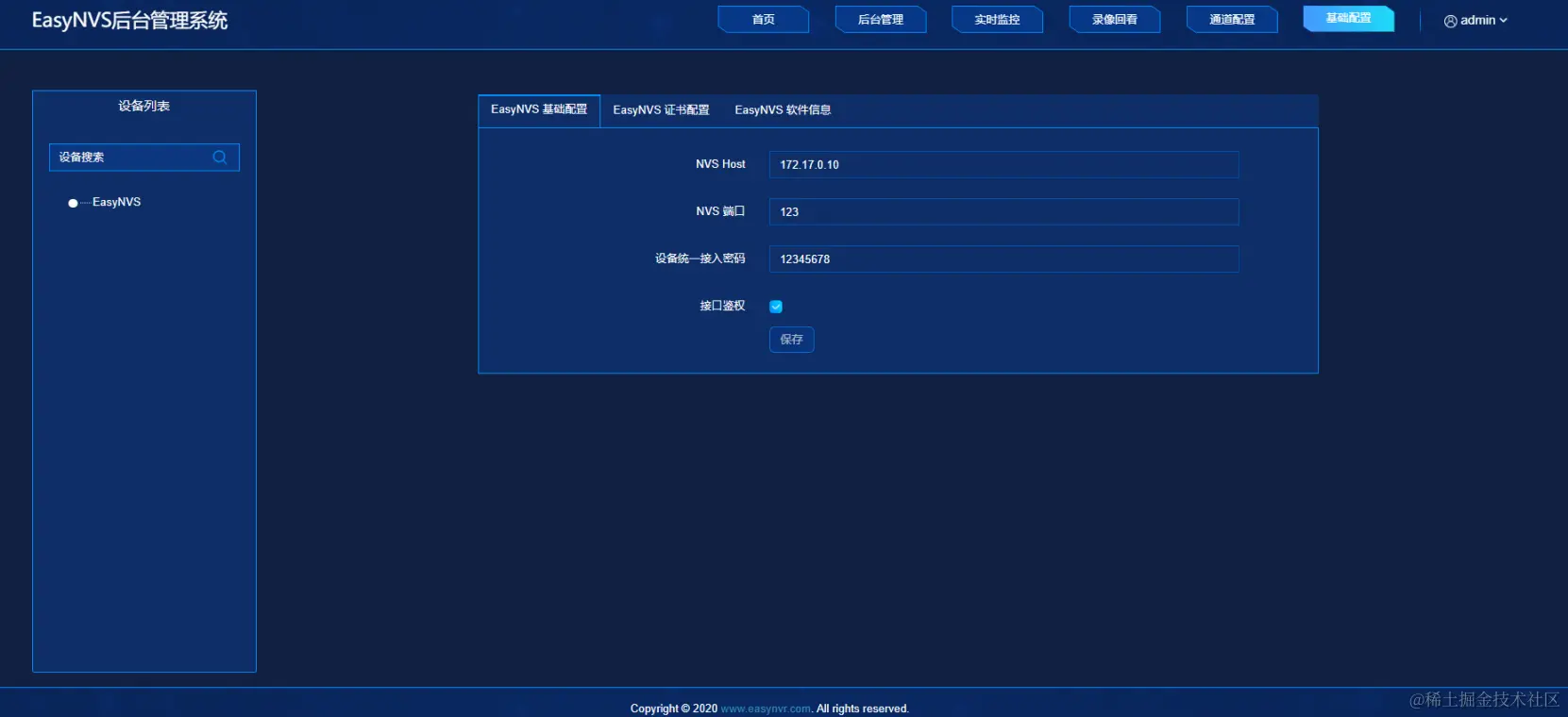
Task: Select EasyNVS node in device tree
Action: [x=116, y=203]
